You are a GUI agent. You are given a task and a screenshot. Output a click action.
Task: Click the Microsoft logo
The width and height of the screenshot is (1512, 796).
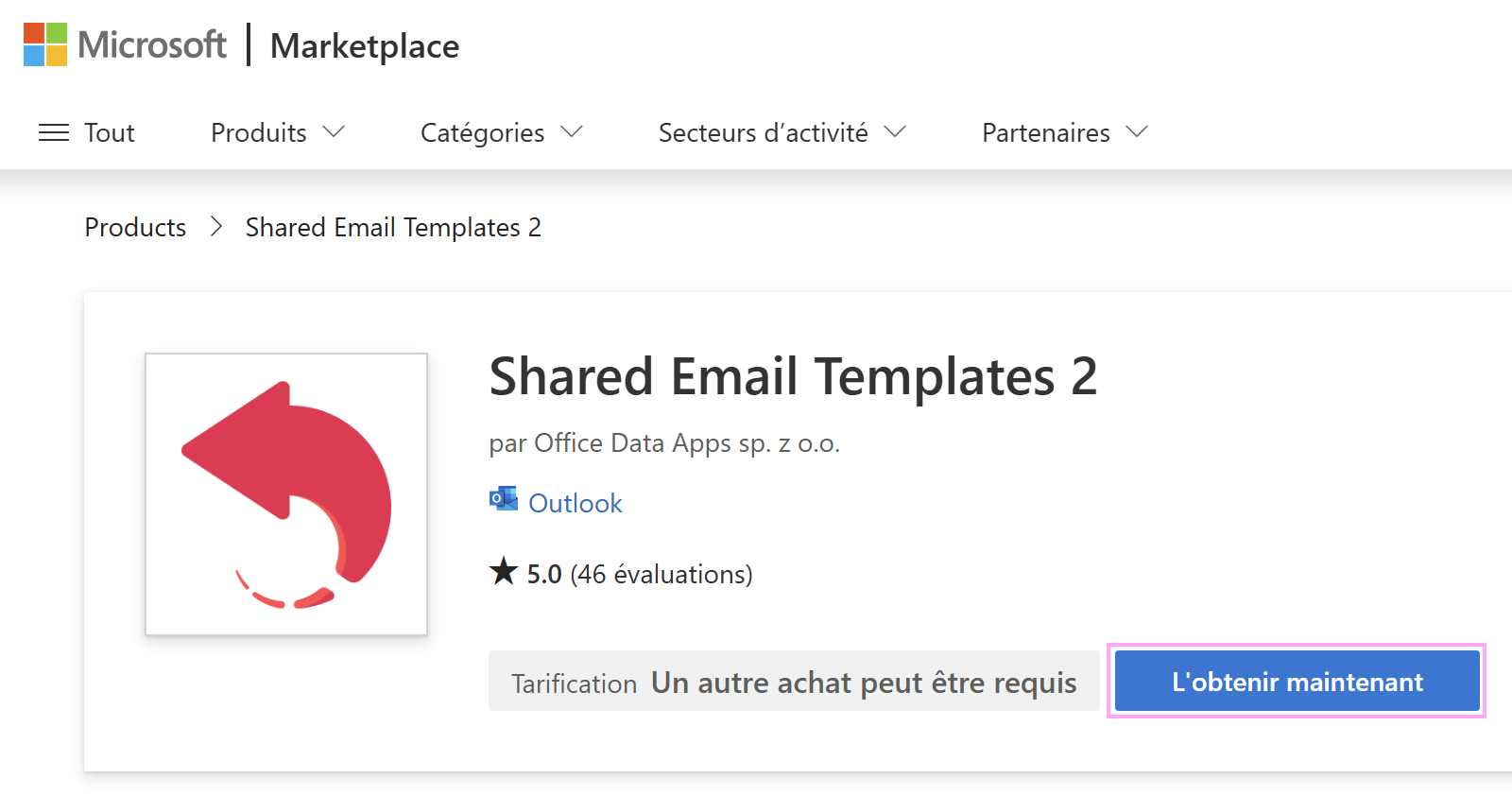[125, 44]
